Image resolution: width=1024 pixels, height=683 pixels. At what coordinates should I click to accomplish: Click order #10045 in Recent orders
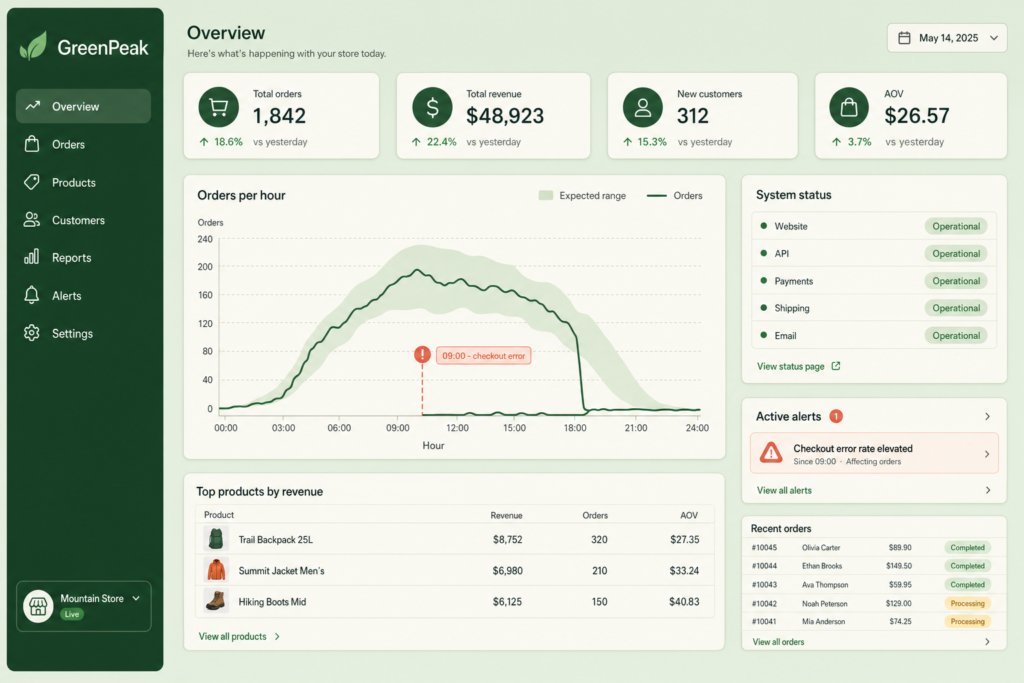coord(764,547)
